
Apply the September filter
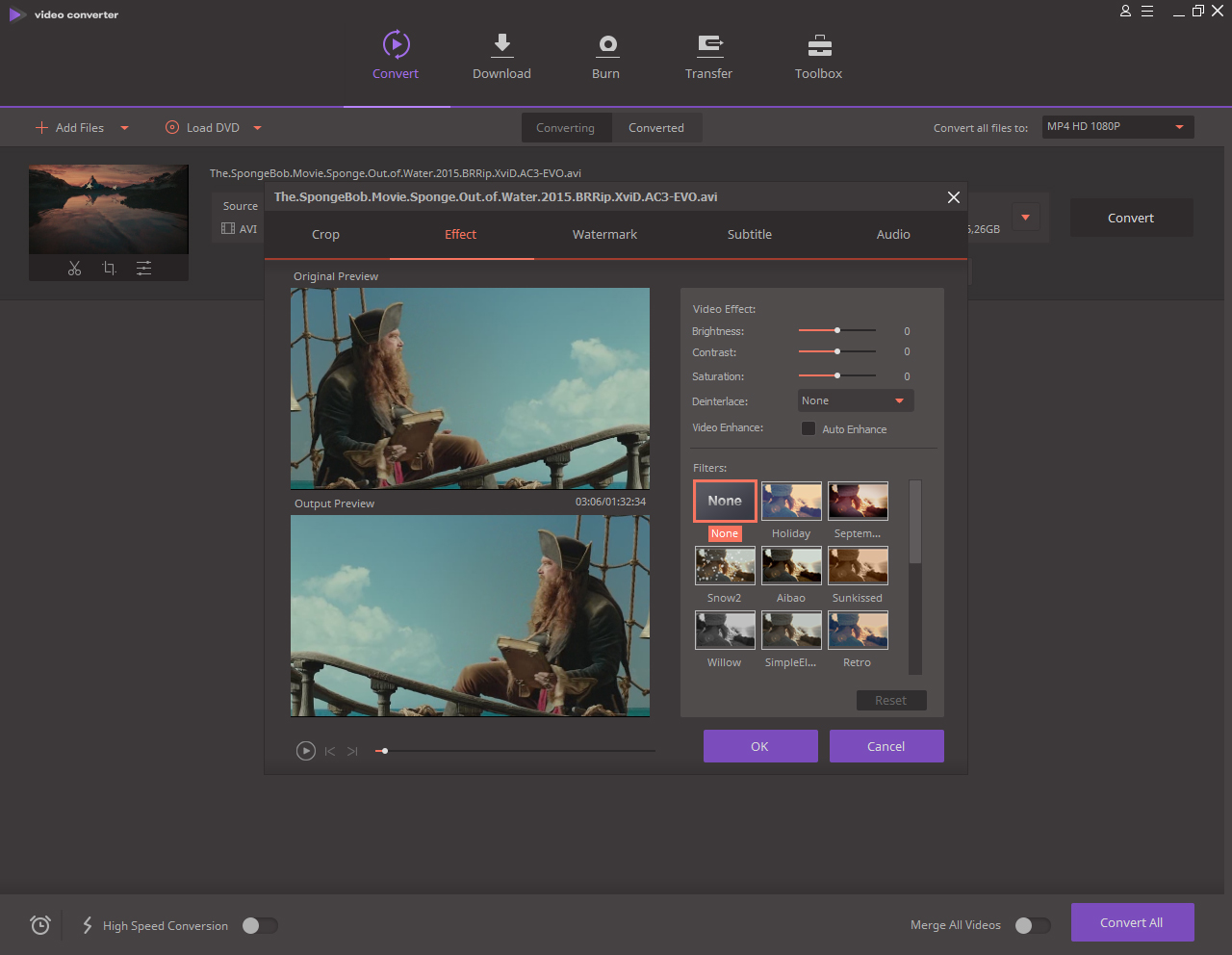pos(858,501)
